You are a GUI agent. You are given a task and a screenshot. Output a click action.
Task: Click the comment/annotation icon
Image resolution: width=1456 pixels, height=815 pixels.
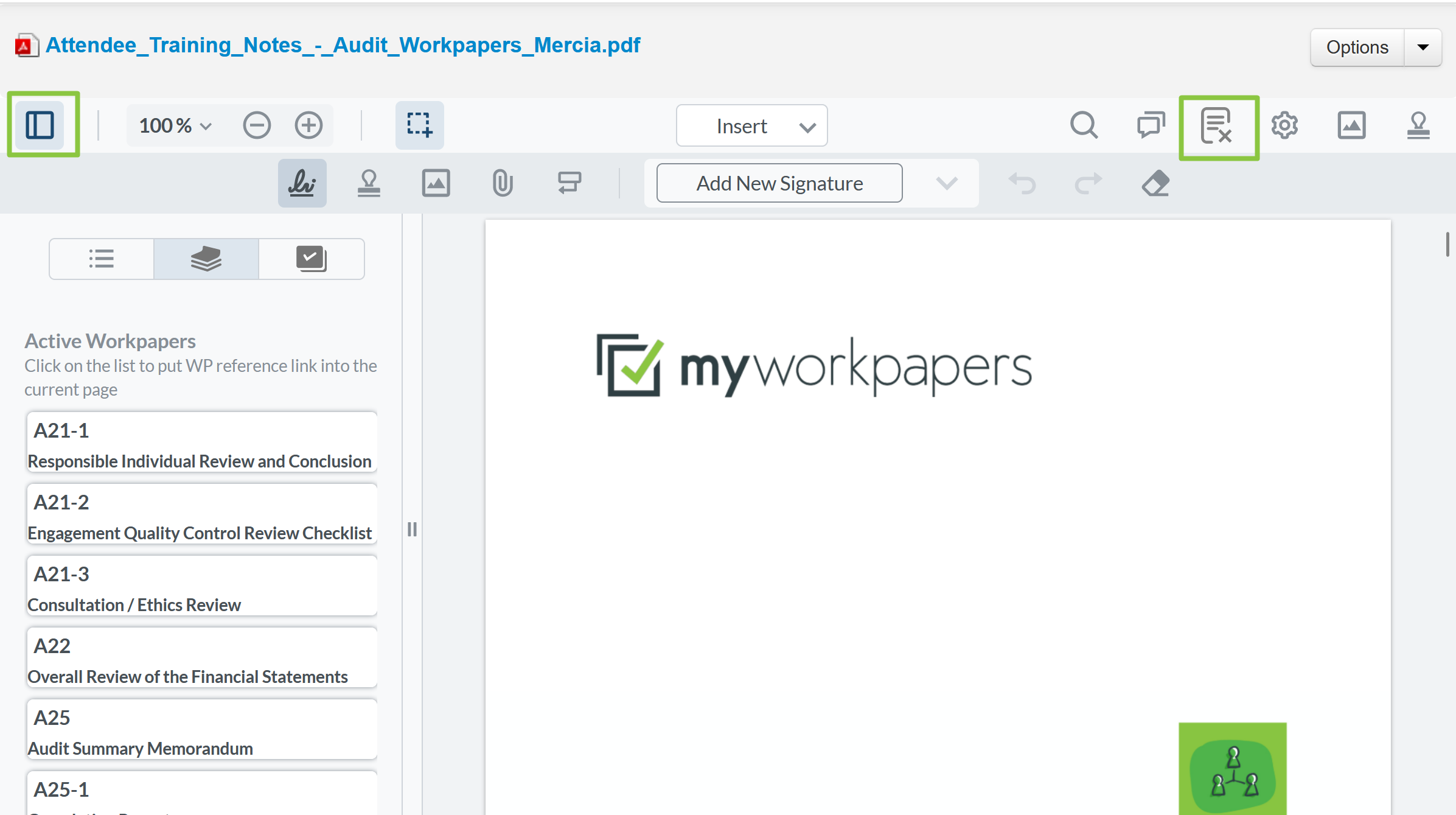tap(1149, 124)
